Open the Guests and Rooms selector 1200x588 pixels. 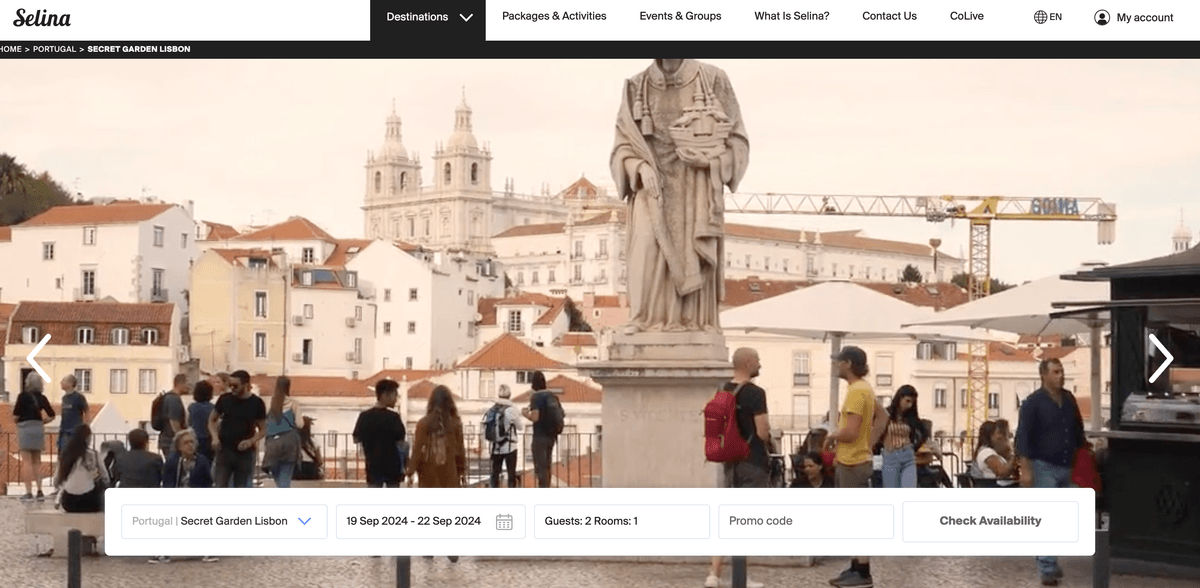[622, 521]
